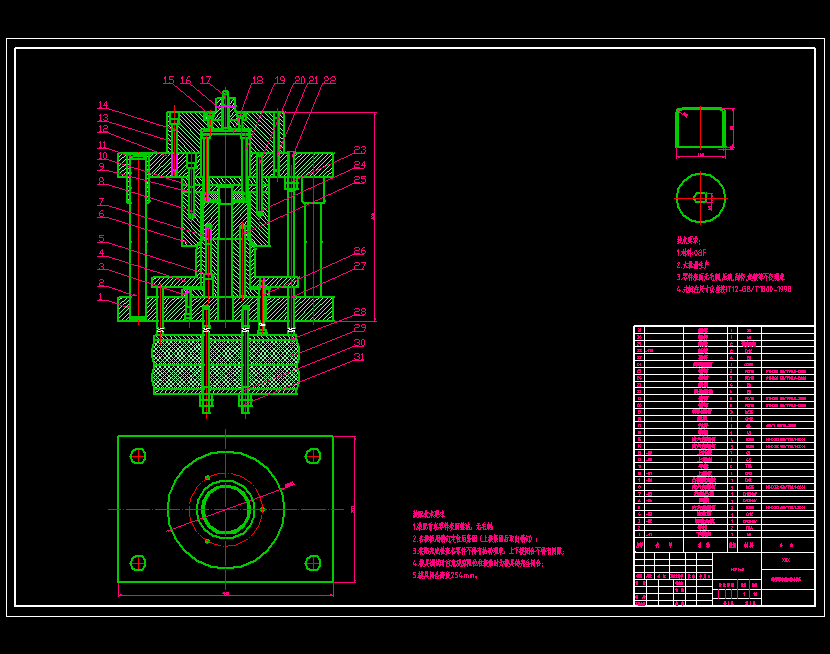The width and height of the screenshot is (830, 654).
Task: Select part callout number 12
Action: (103, 129)
